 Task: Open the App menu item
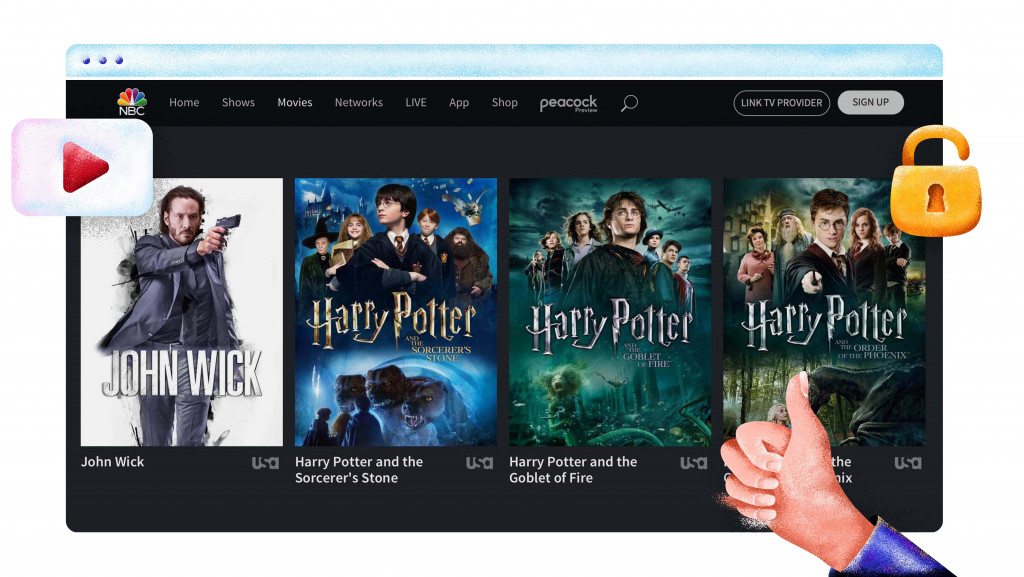(x=459, y=102)
